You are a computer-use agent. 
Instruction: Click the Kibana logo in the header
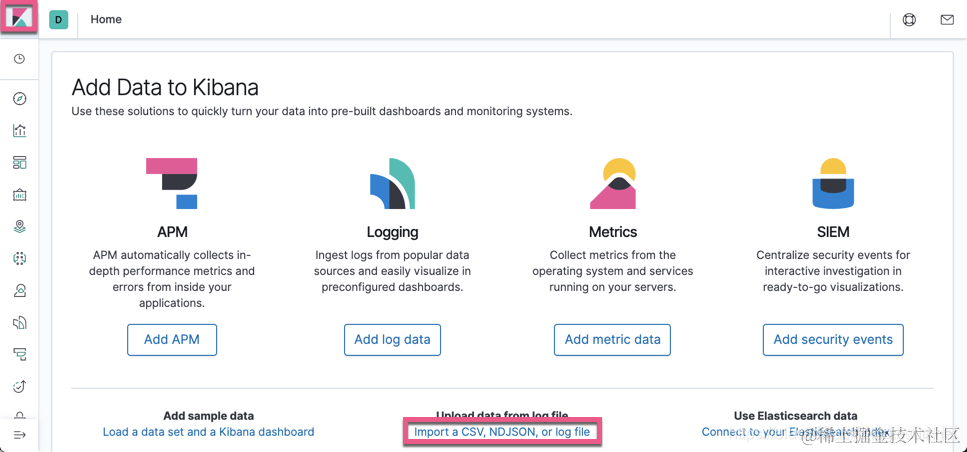click(x=20, y=18)
